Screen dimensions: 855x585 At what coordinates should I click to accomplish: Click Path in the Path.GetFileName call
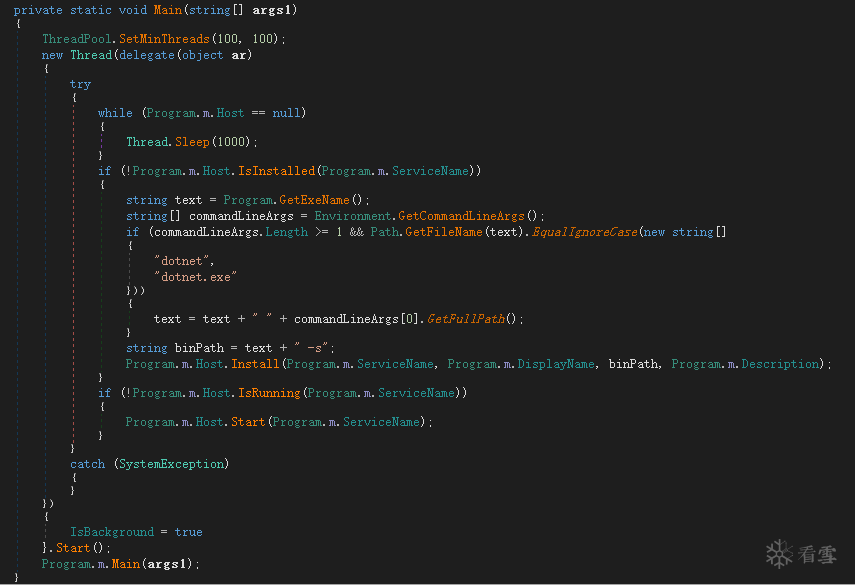[x=384, y=232]
